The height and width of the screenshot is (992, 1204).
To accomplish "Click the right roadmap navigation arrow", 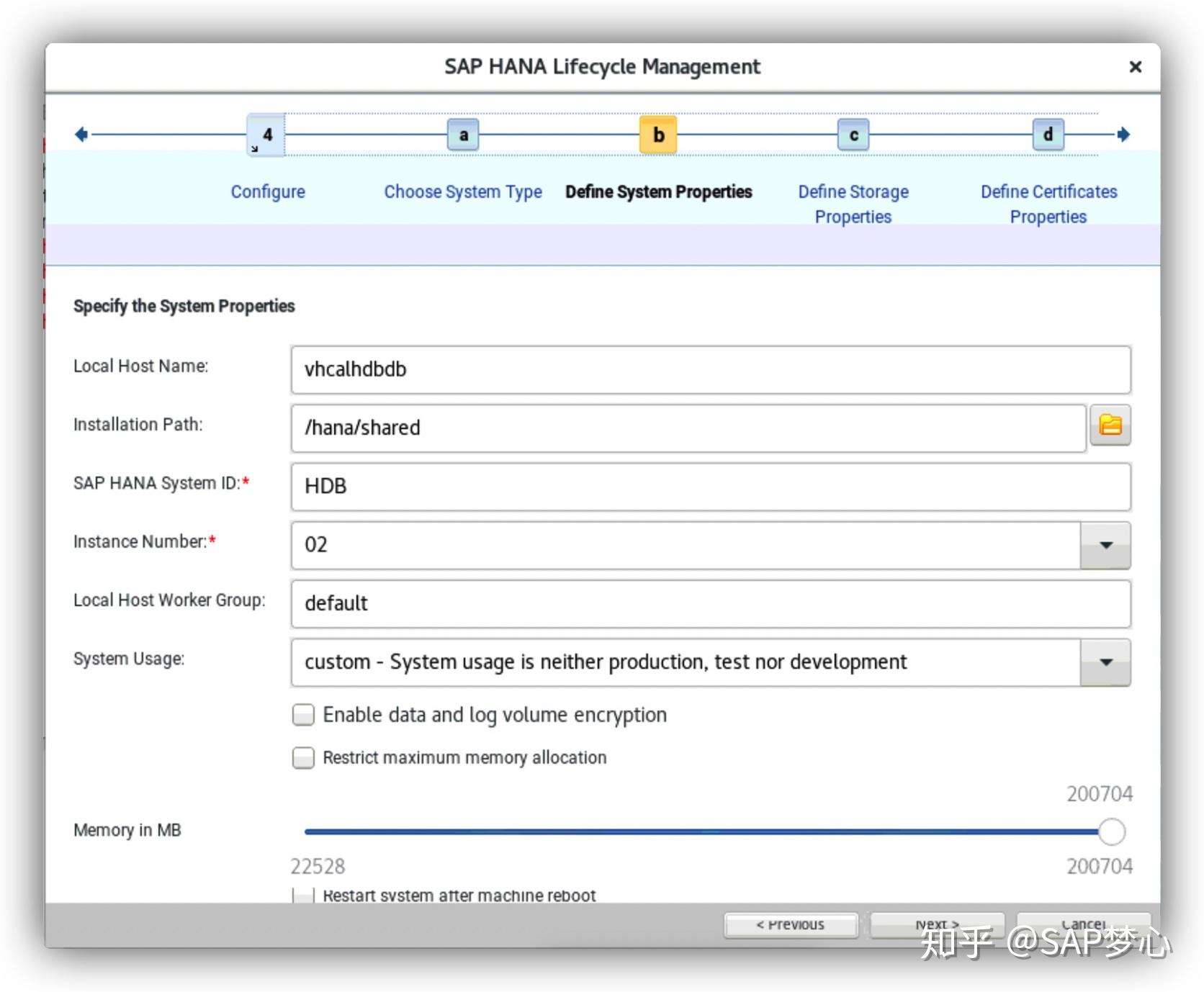I will [x=1123, y=135].
